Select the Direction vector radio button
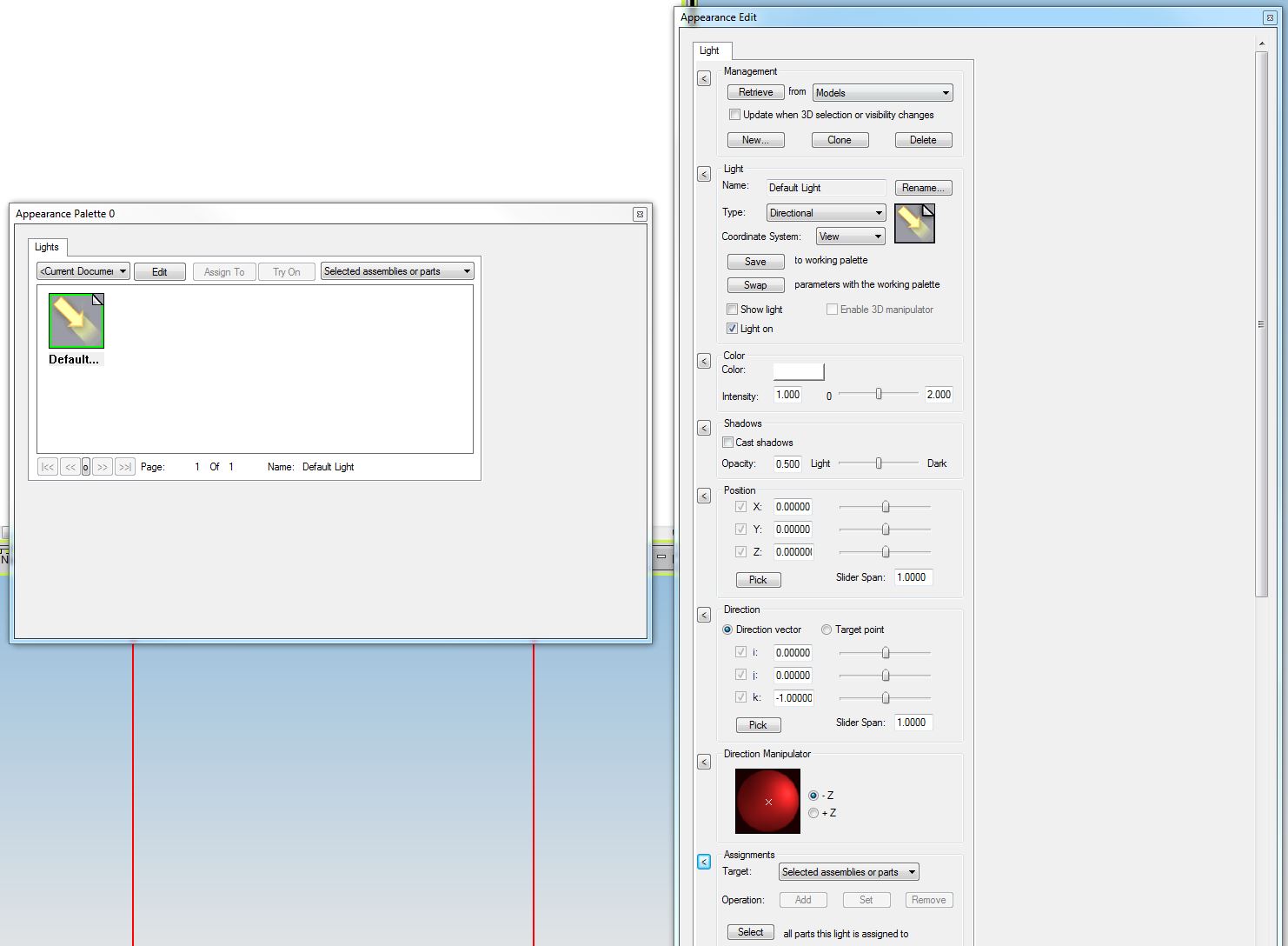 pyautogui.click(x=727, y=630)
